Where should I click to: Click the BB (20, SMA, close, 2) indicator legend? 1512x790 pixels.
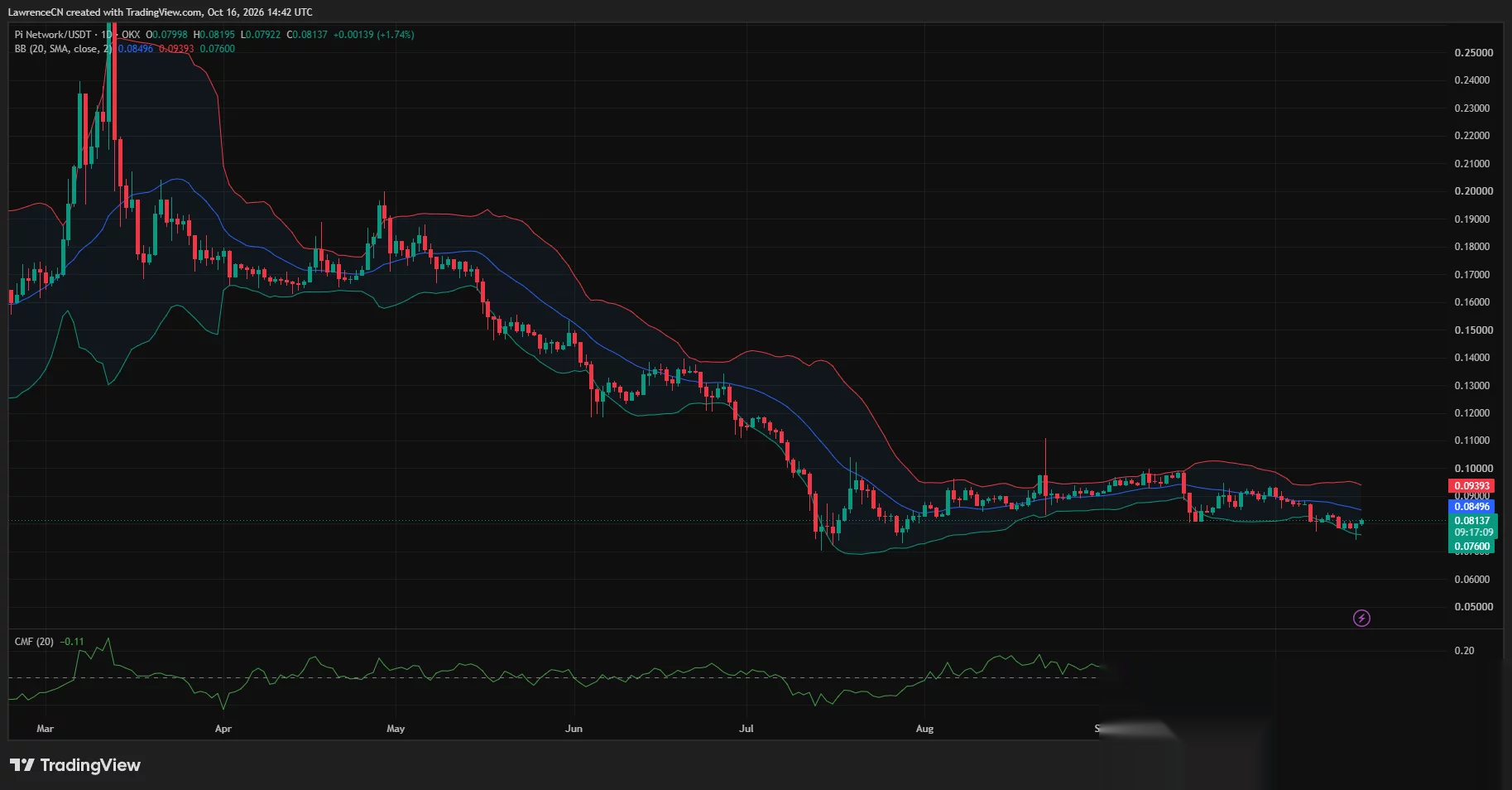coord(63,49)
